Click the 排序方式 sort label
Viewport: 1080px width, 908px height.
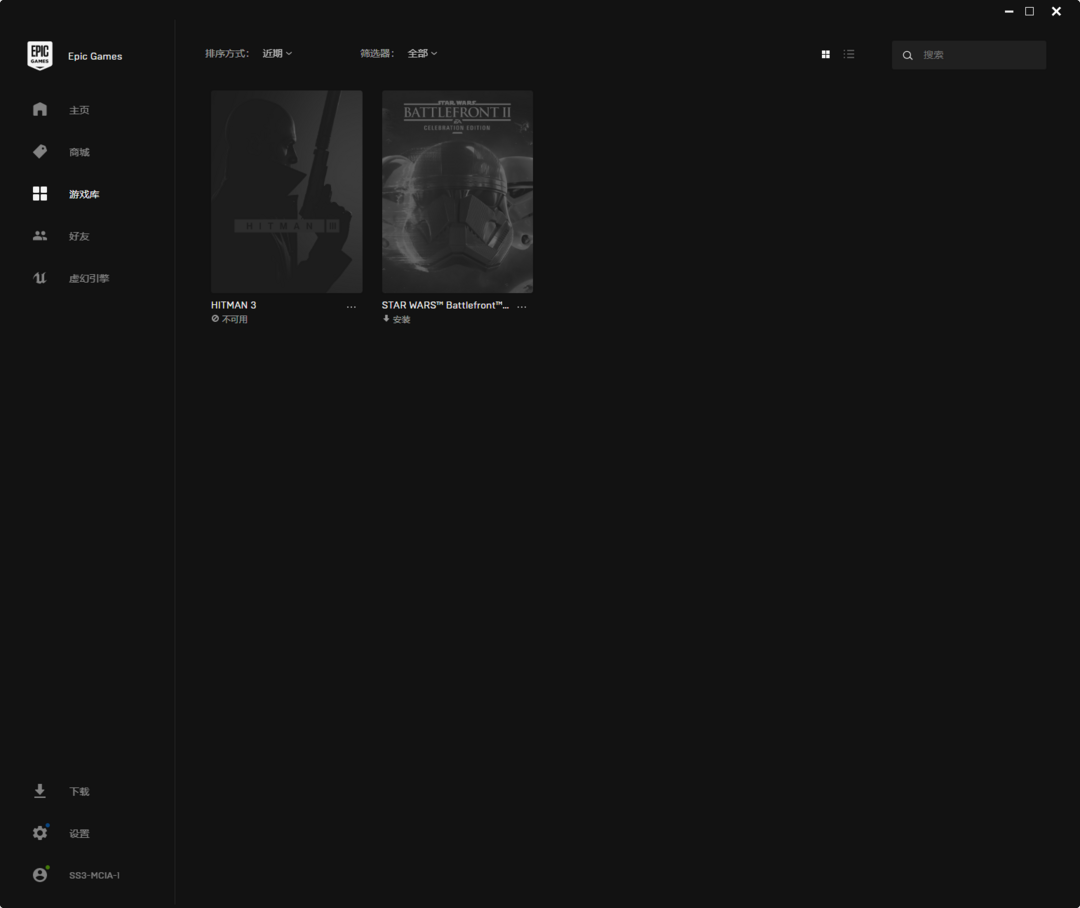coord(227,54)
